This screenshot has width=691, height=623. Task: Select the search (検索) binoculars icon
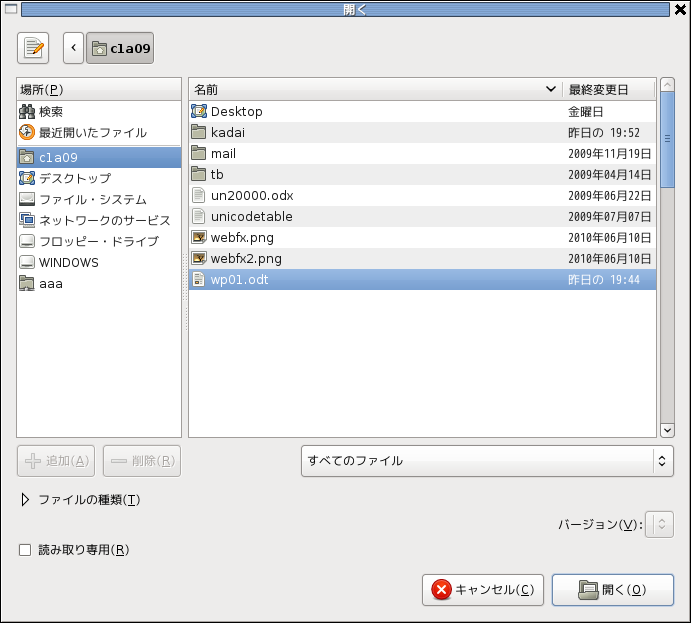(x=27, y=112)
